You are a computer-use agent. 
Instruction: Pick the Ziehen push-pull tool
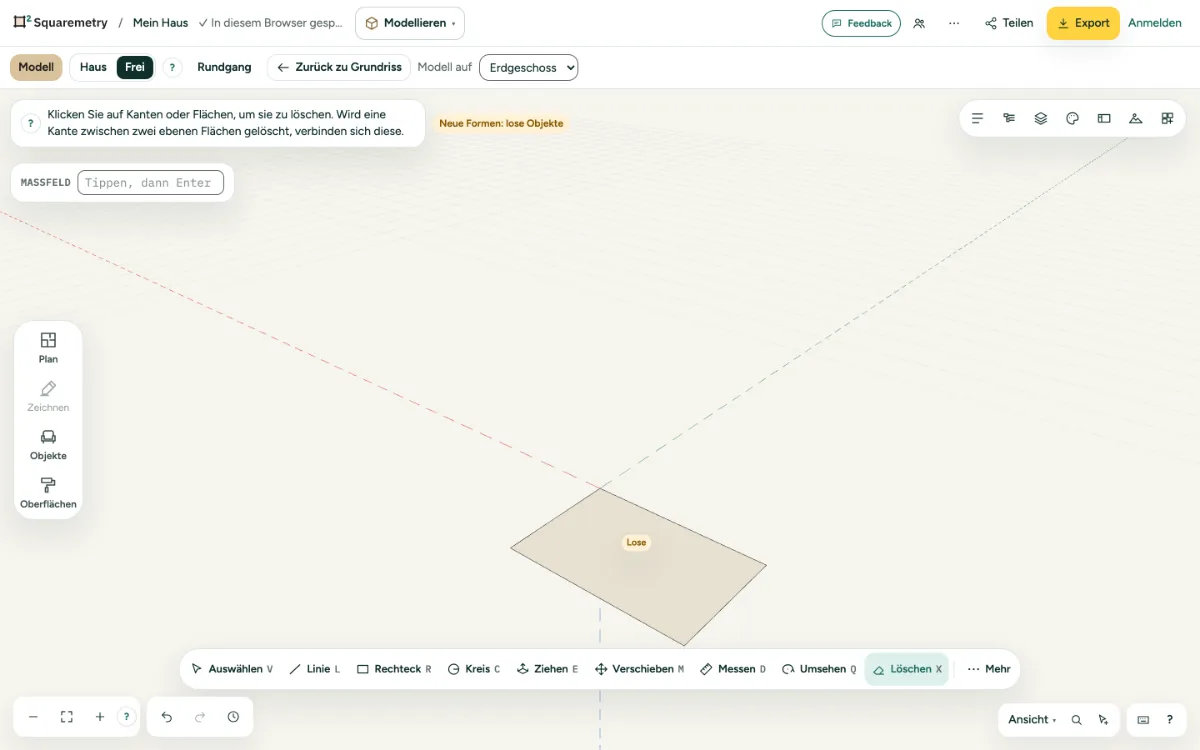[547, 669]
